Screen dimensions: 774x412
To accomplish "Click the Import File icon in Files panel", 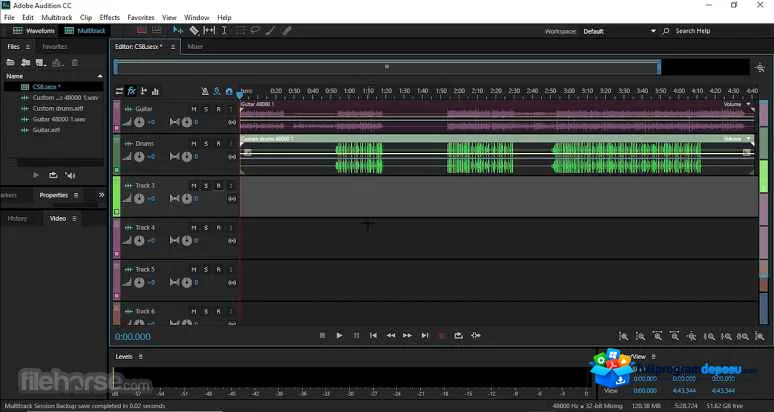I will pyautogui.click(x=25, y=63).
